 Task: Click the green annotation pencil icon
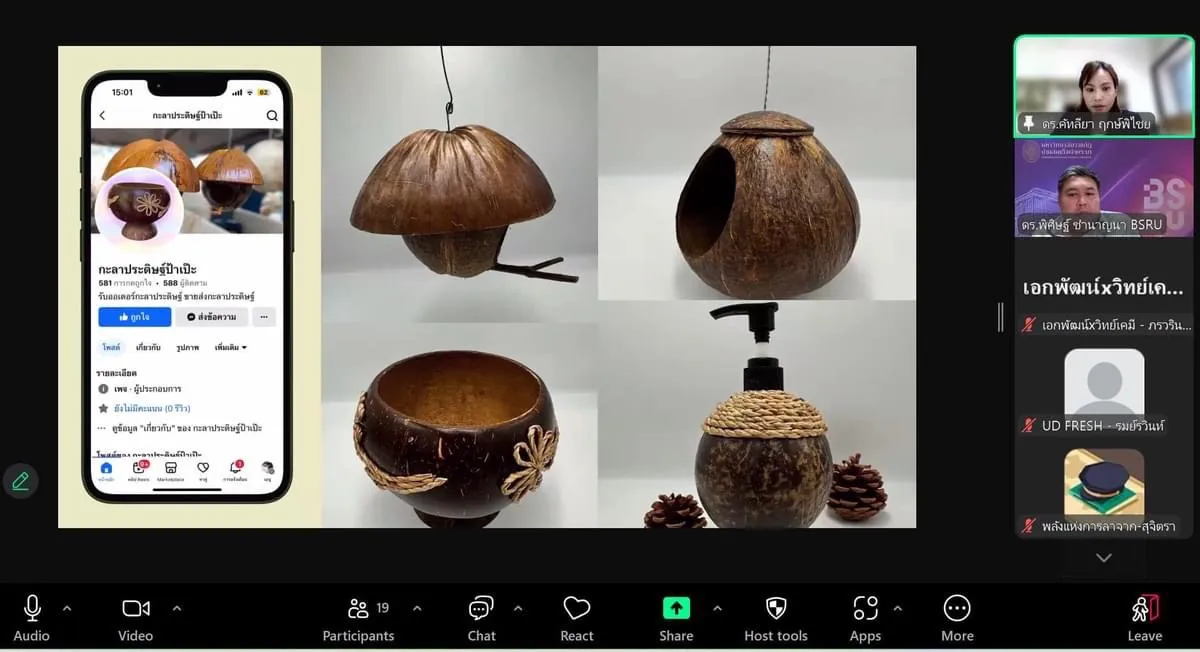click(20, 481)
